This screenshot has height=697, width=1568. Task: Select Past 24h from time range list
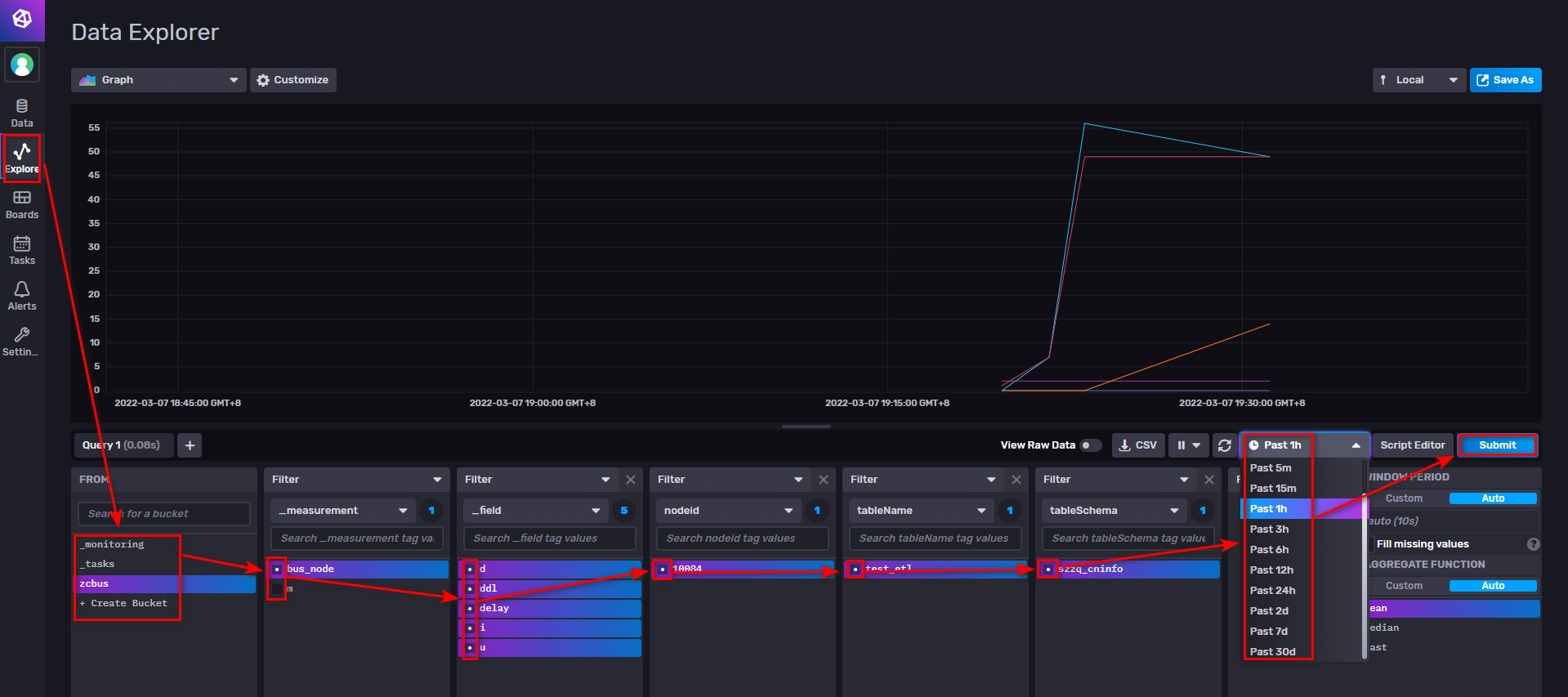(1272, 591)
